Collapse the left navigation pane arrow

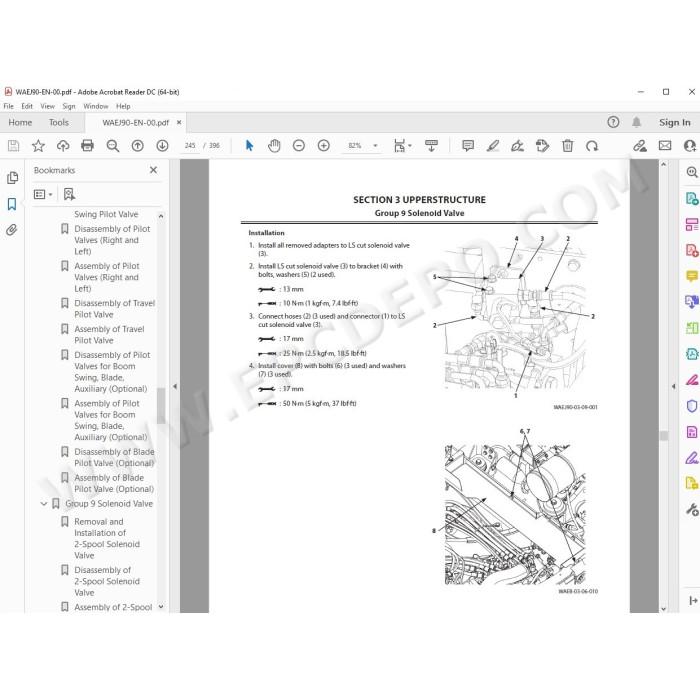click(175, 386)
